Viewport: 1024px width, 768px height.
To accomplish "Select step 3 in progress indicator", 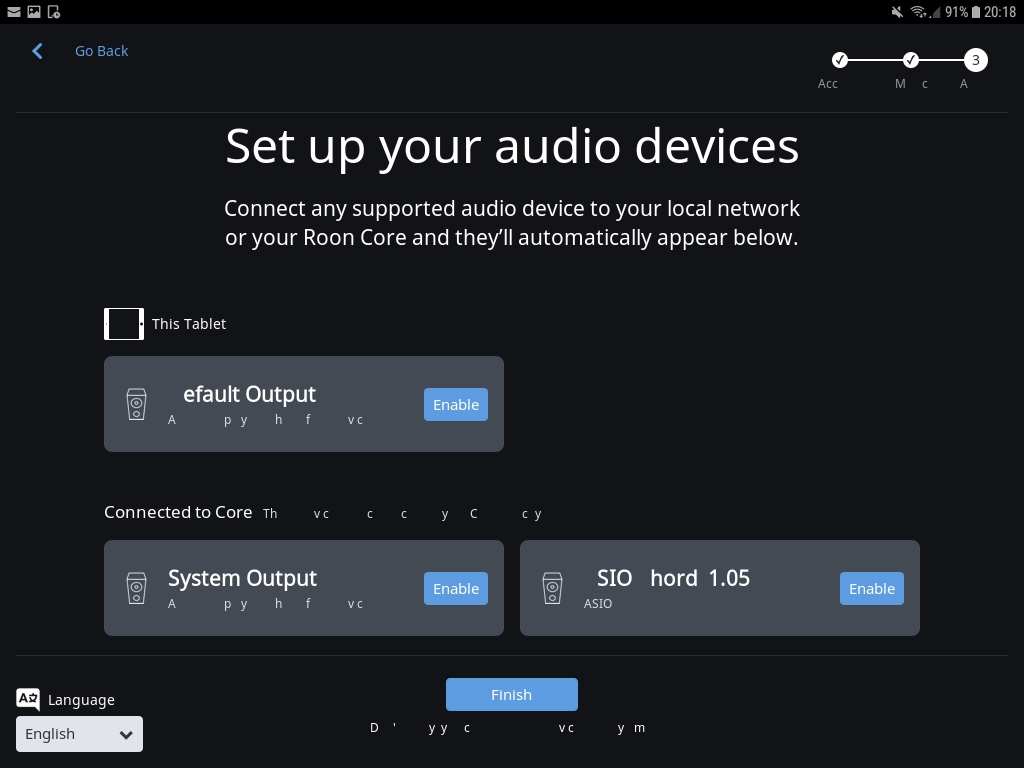I will (975, 60).
